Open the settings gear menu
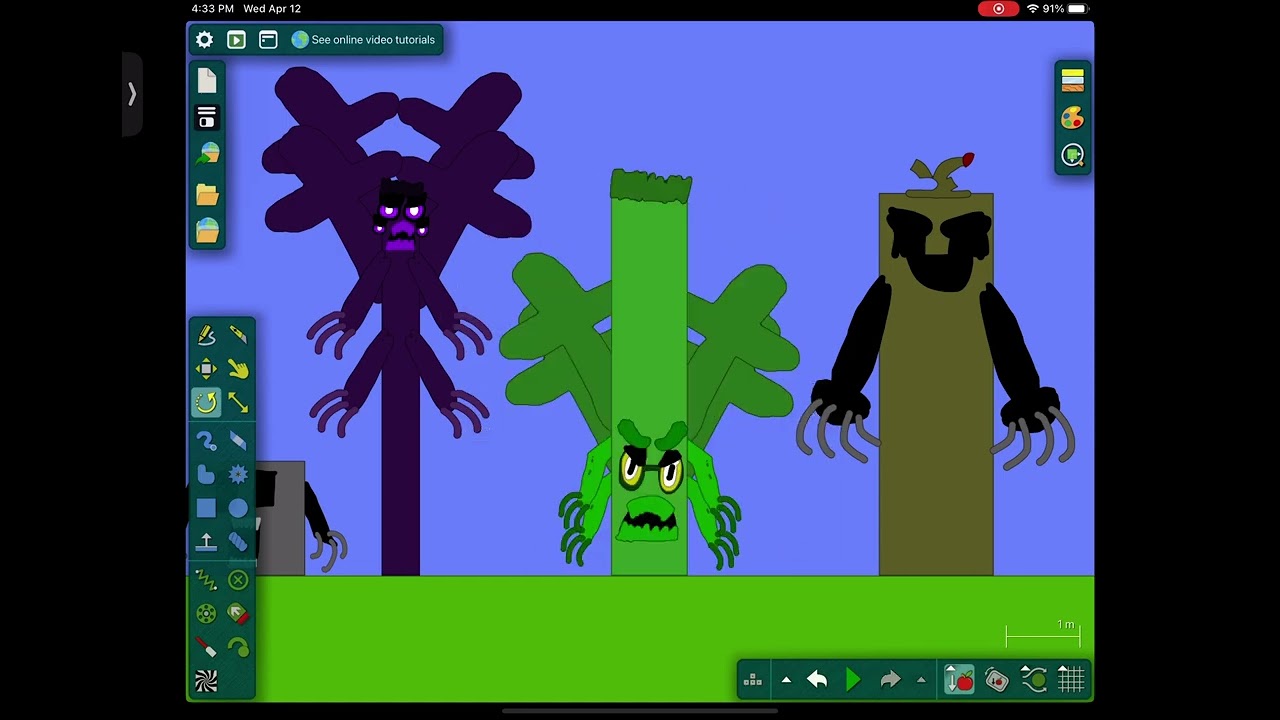This screenshot has height=720, width=1280. pos(205,40)
